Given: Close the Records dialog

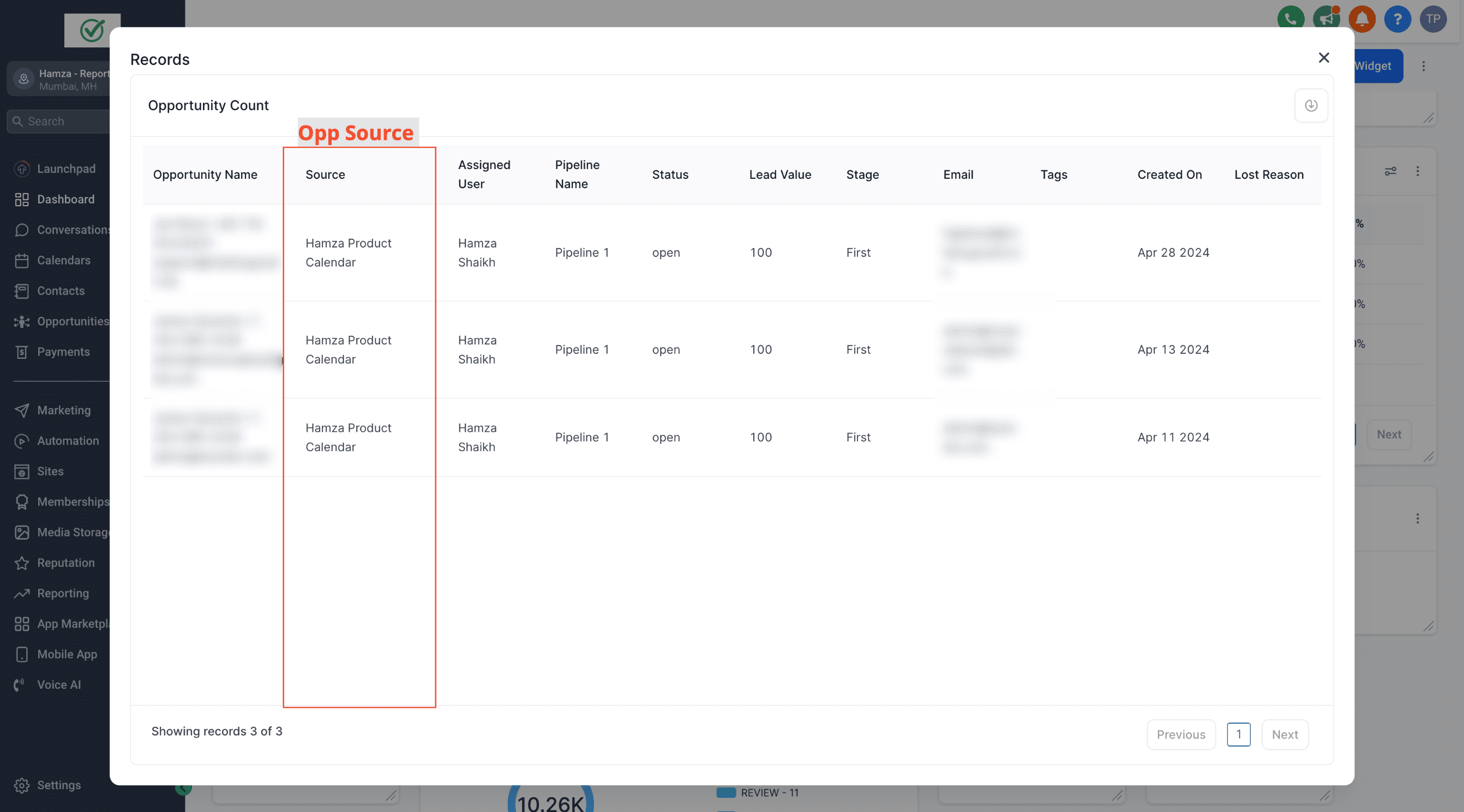Looking at the screenshot, I should (x=1324, y=57).
